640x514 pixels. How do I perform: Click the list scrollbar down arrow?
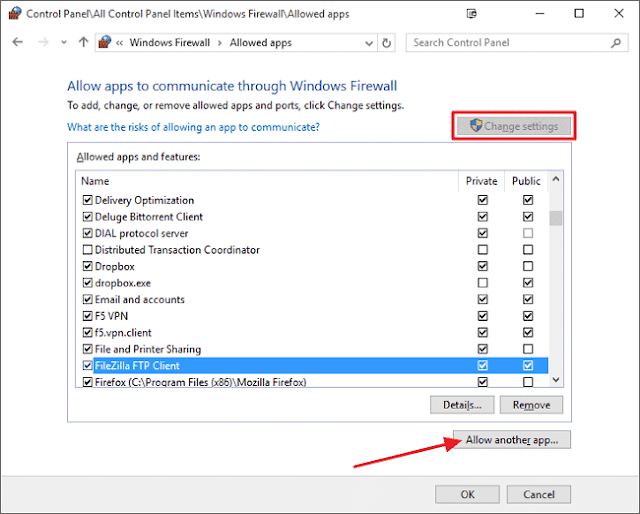pos(556,380)
